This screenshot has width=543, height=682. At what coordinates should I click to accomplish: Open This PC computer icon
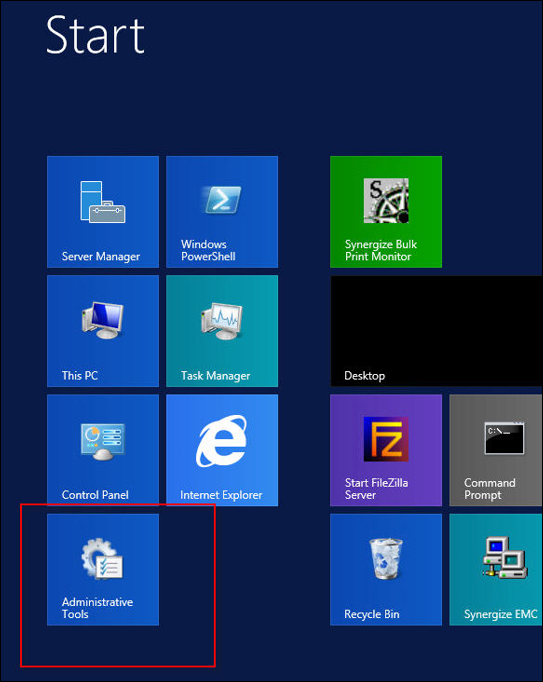[x=103, y=321]
